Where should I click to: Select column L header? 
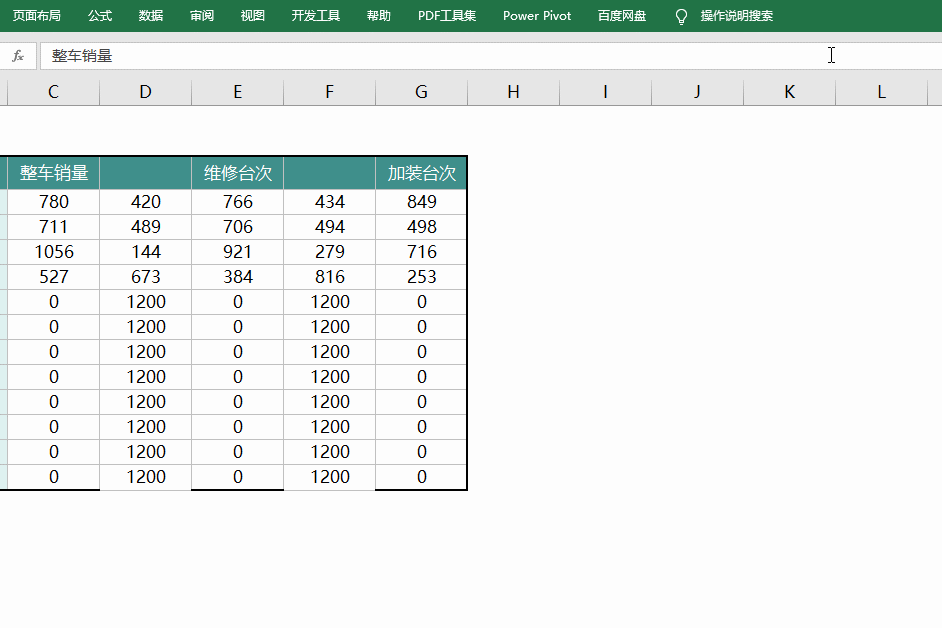coord(881,92)
